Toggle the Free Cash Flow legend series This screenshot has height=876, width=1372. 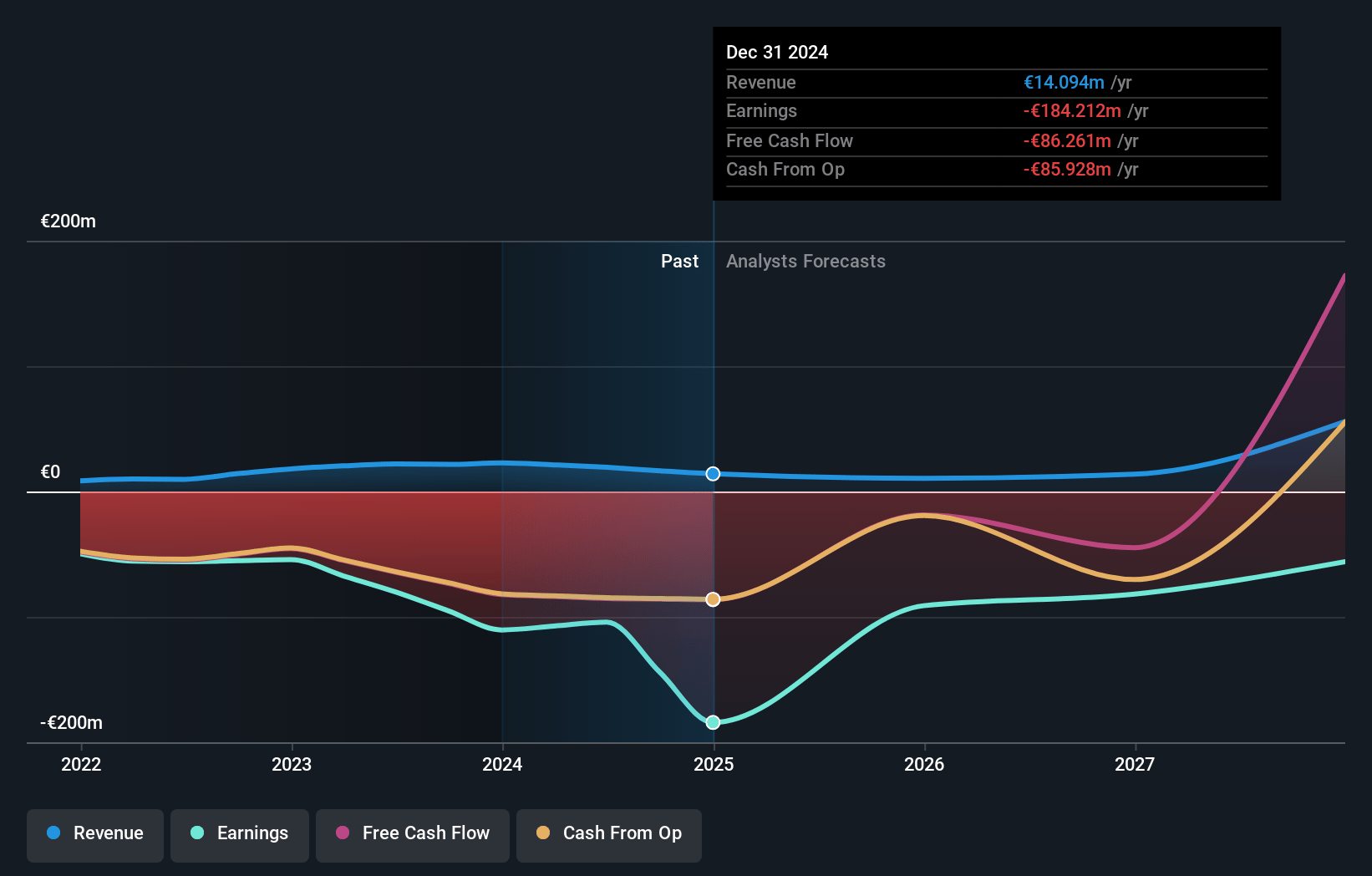413,835
